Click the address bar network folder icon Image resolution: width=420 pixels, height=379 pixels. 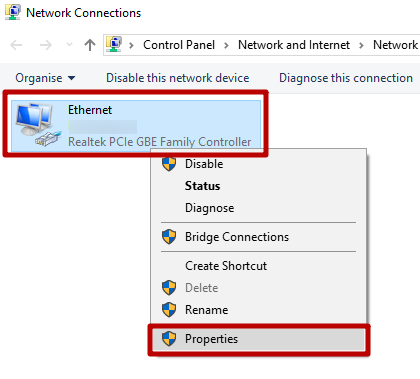click(114, 44)
